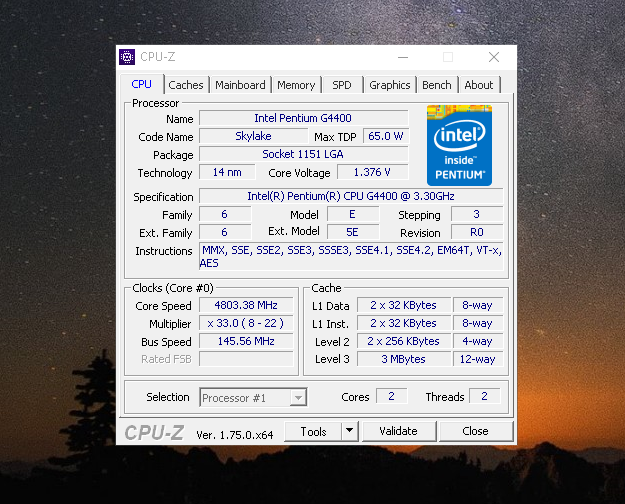The width and height of the screenshot is (625, 504).
Task: Click the CPU-Z app icon in title bar
Action: pyautogui.click(x=127, y=57)
